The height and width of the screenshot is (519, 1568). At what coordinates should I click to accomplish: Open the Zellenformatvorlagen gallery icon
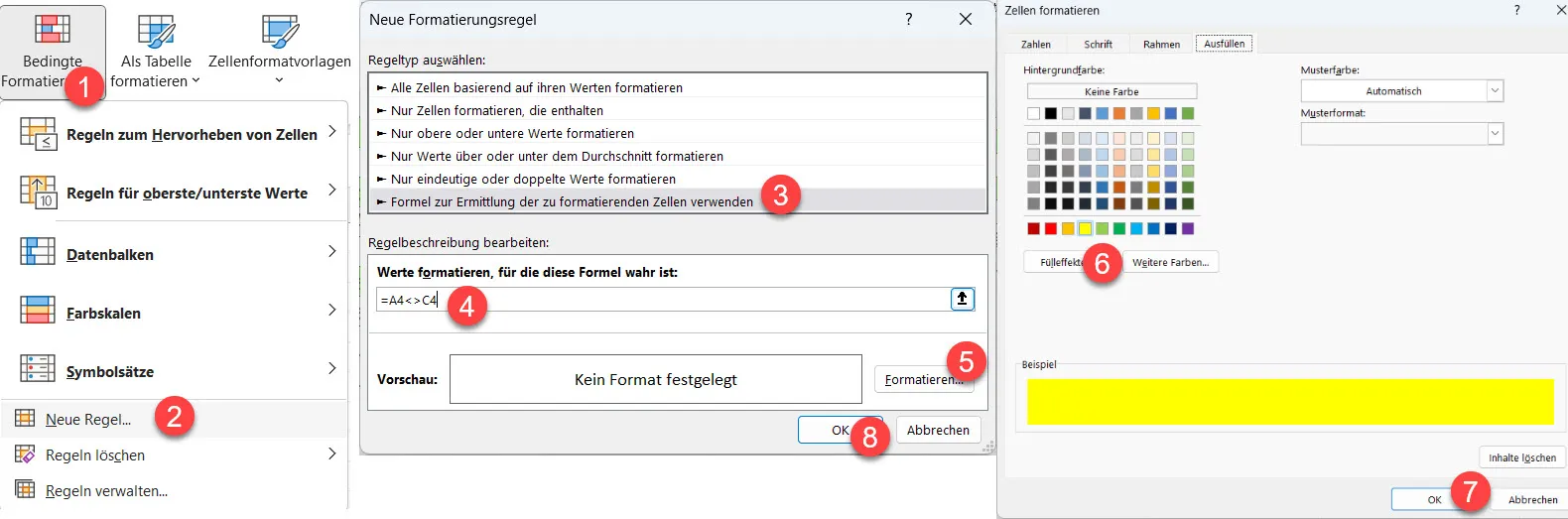280,32
